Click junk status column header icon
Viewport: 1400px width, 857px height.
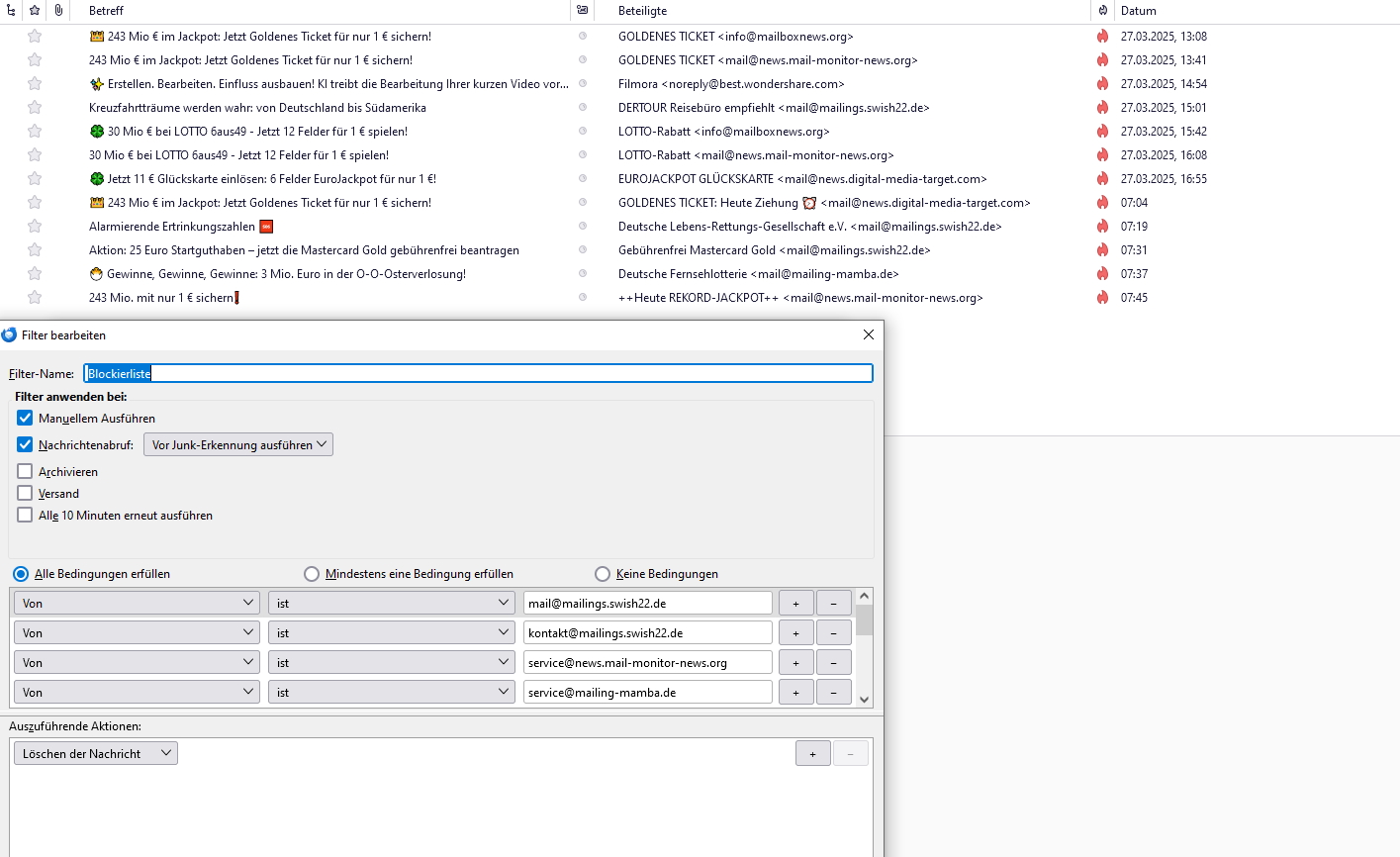click(x=1102, y=11)
